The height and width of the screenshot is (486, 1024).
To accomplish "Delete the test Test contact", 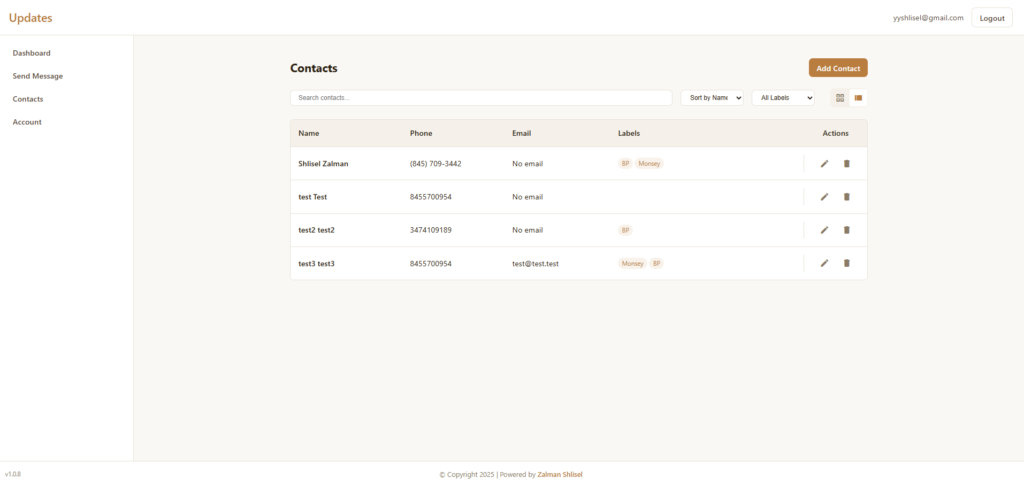I will tap(846, 197).
